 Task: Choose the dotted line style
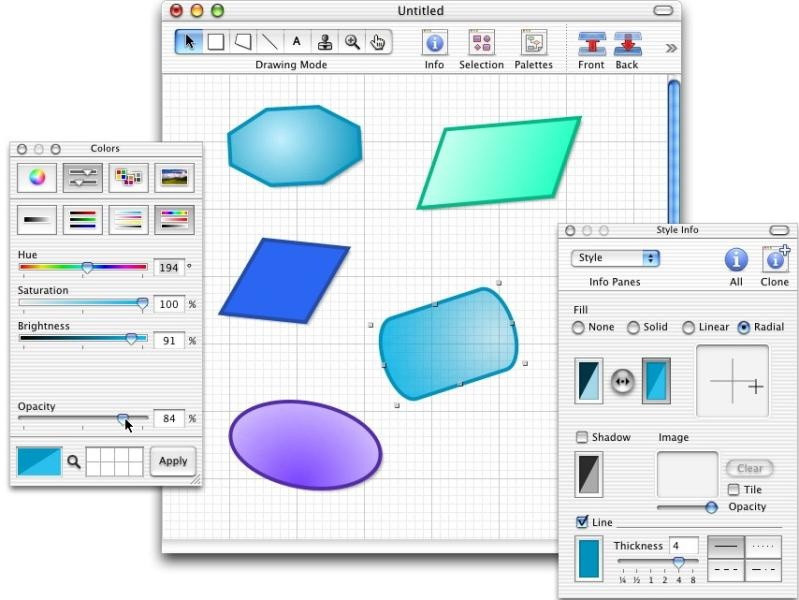[x=763, y=547]
